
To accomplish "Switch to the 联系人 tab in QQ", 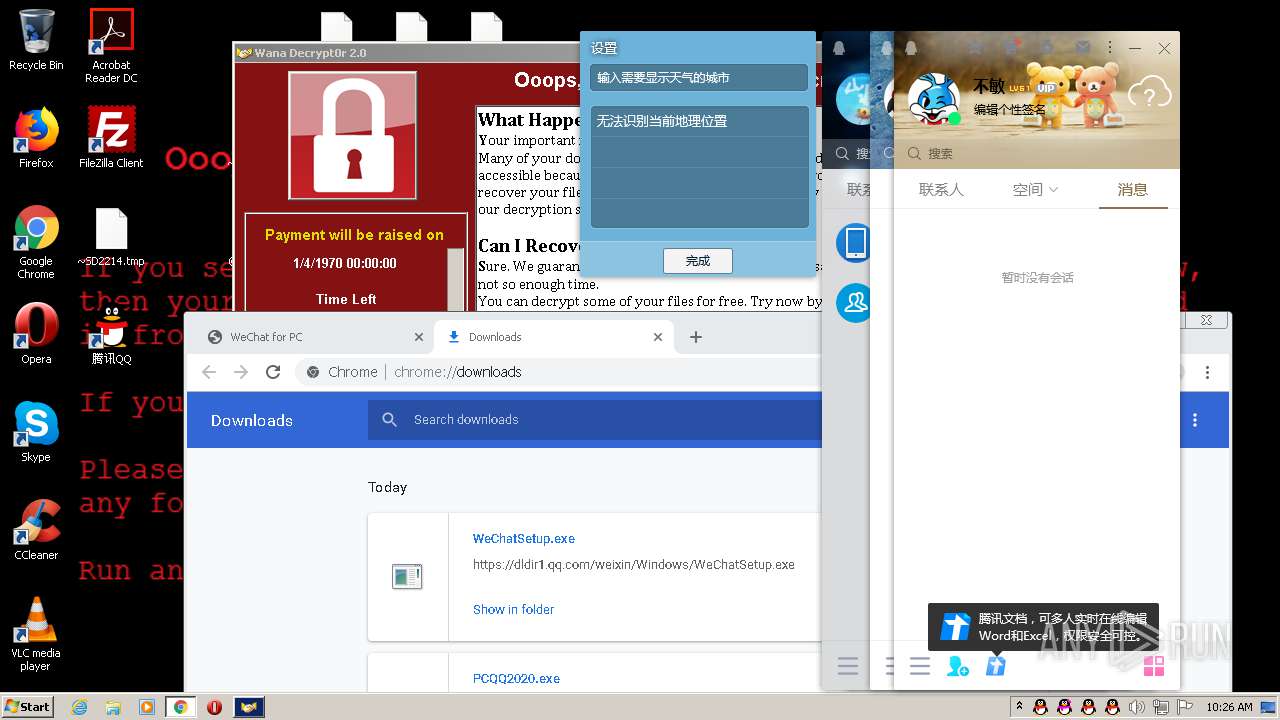I will click(941, 189).
